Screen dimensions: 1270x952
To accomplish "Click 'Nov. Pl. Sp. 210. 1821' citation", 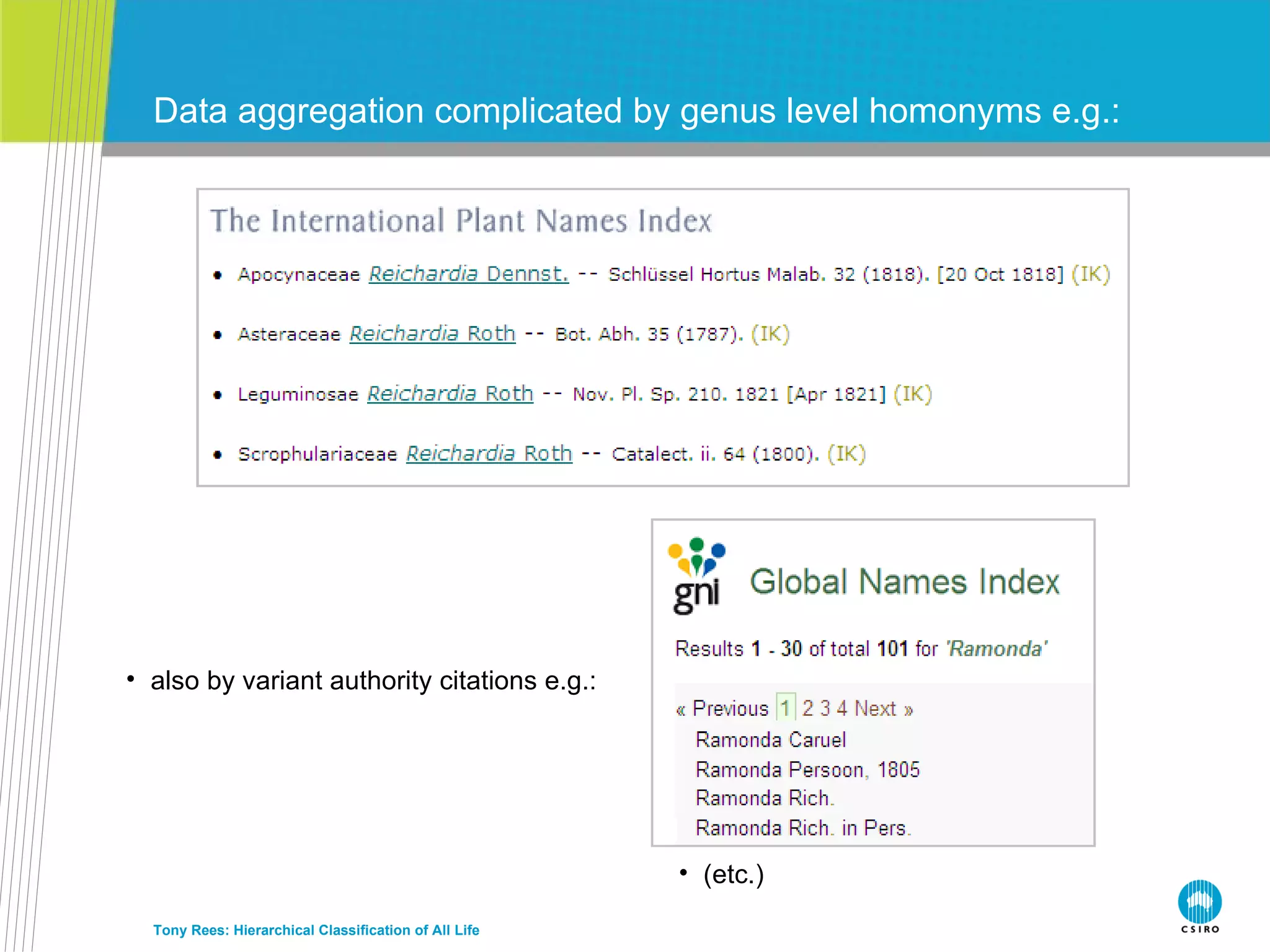I will click(x=675, y=395).
